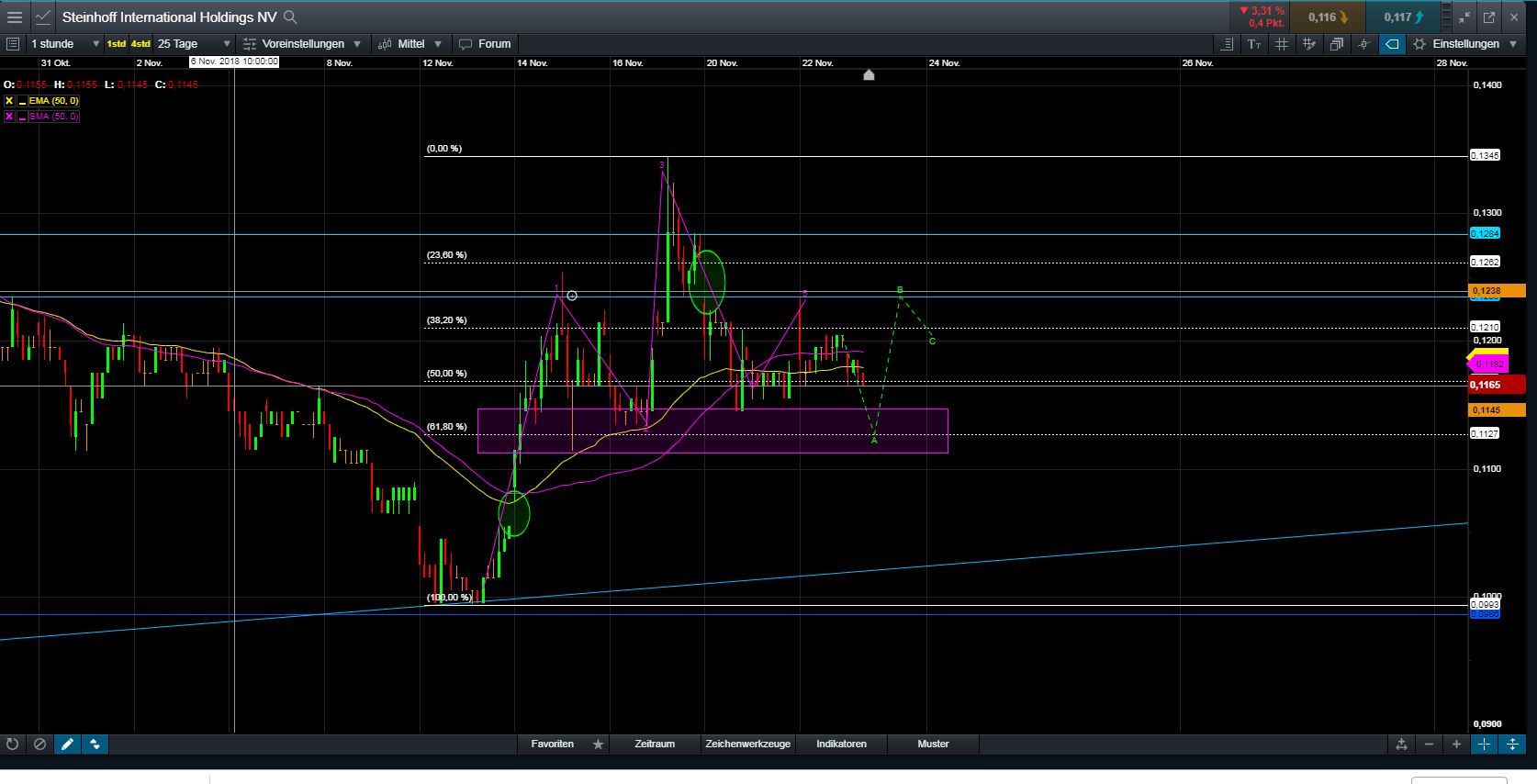Click the '(38,20 %)' Fibonacci level label

[446, 320]
